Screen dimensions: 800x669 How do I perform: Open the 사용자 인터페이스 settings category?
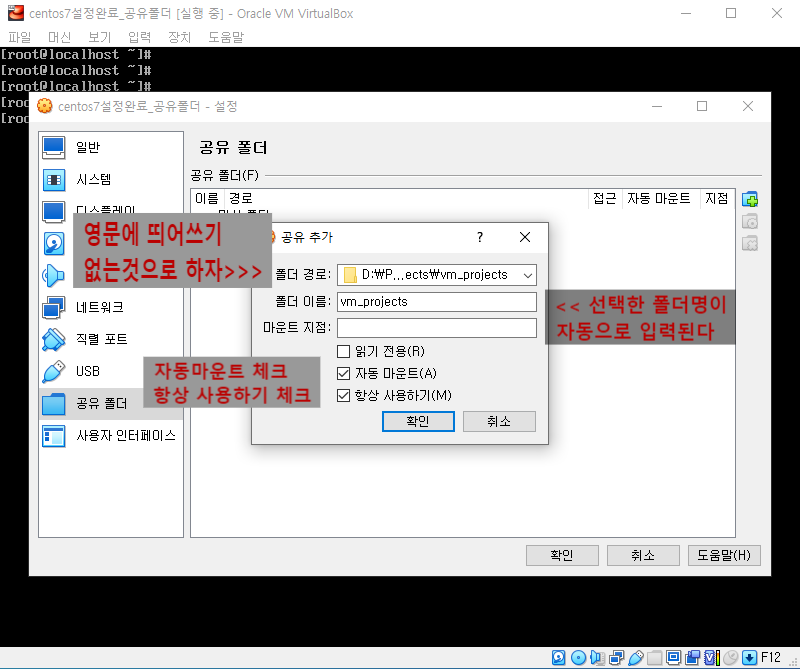111,436
